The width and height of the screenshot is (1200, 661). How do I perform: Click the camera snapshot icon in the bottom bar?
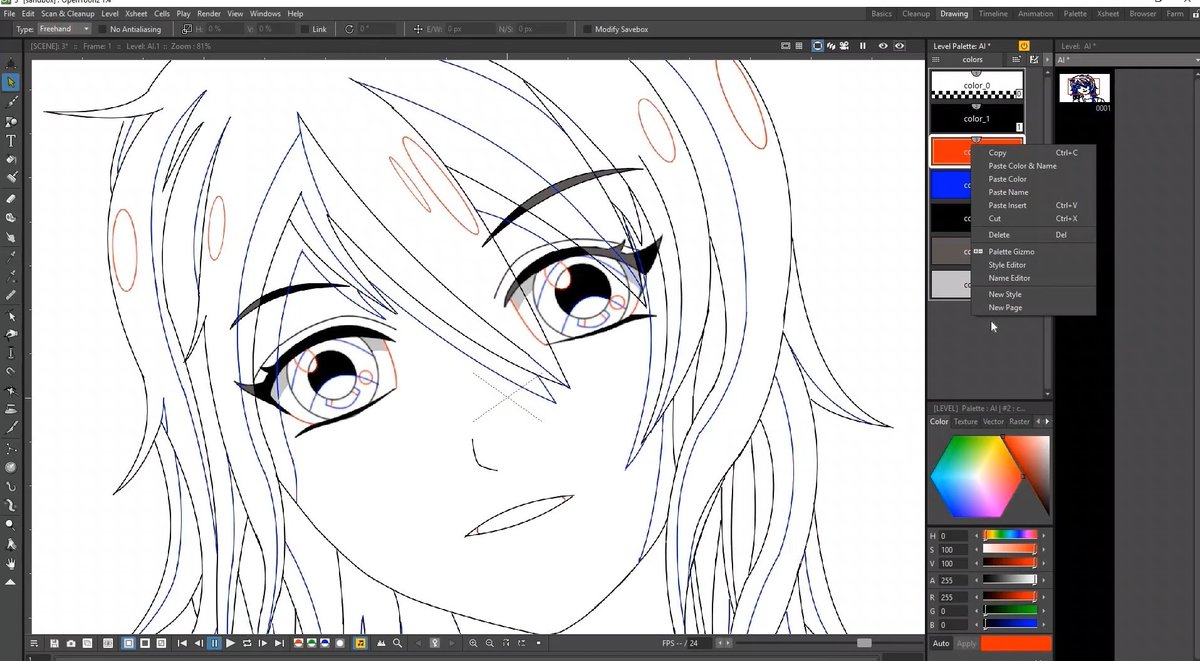69,644
